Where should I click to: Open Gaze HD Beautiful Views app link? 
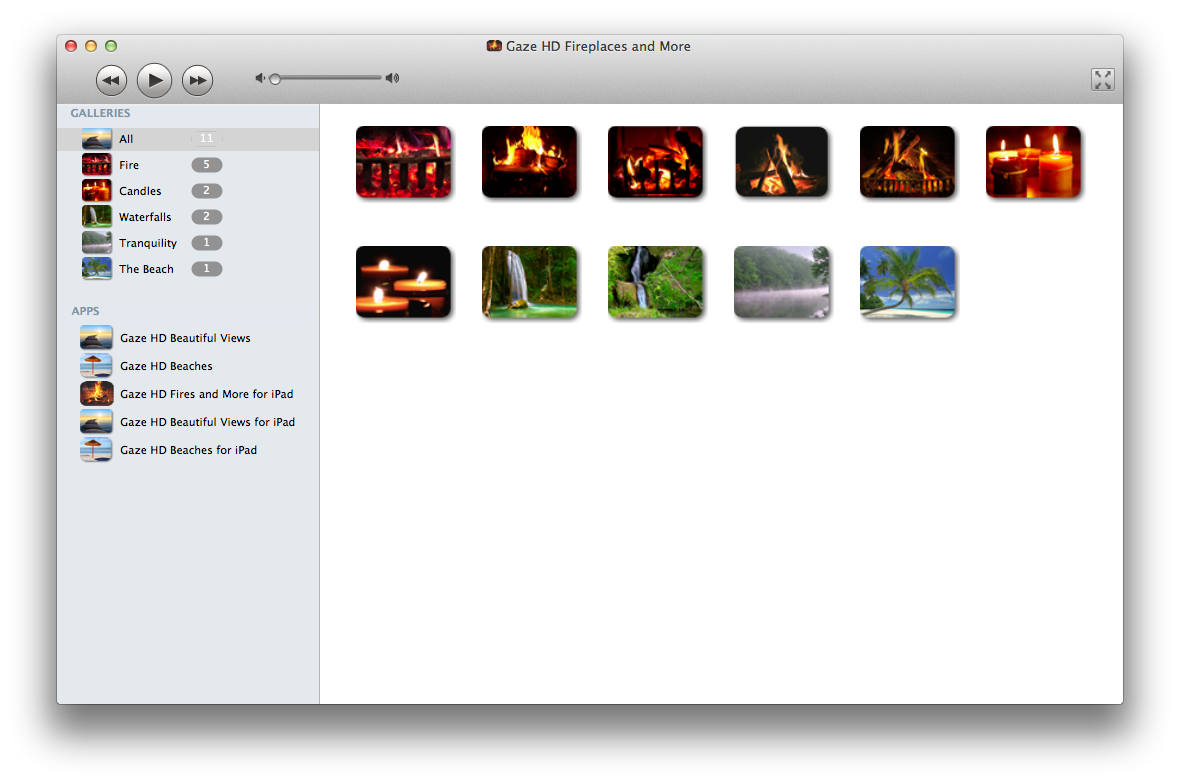coord(185,338)
